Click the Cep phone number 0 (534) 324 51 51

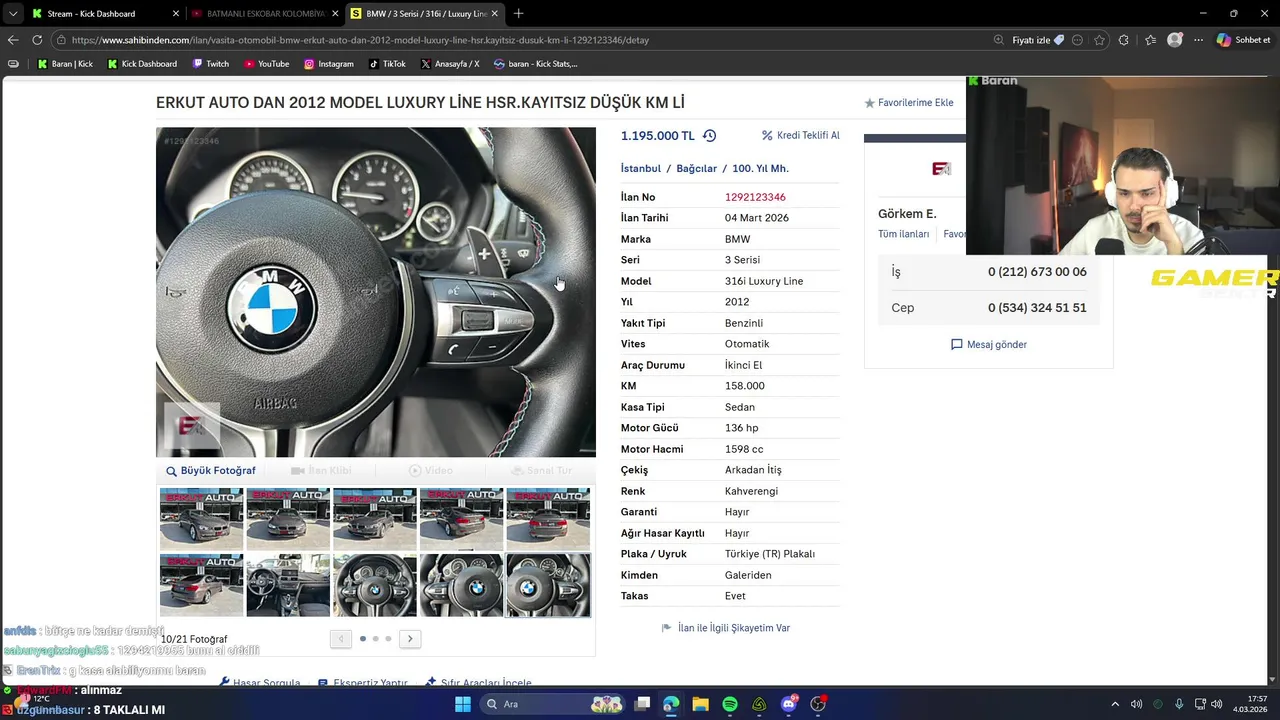tap(1037, 308)
